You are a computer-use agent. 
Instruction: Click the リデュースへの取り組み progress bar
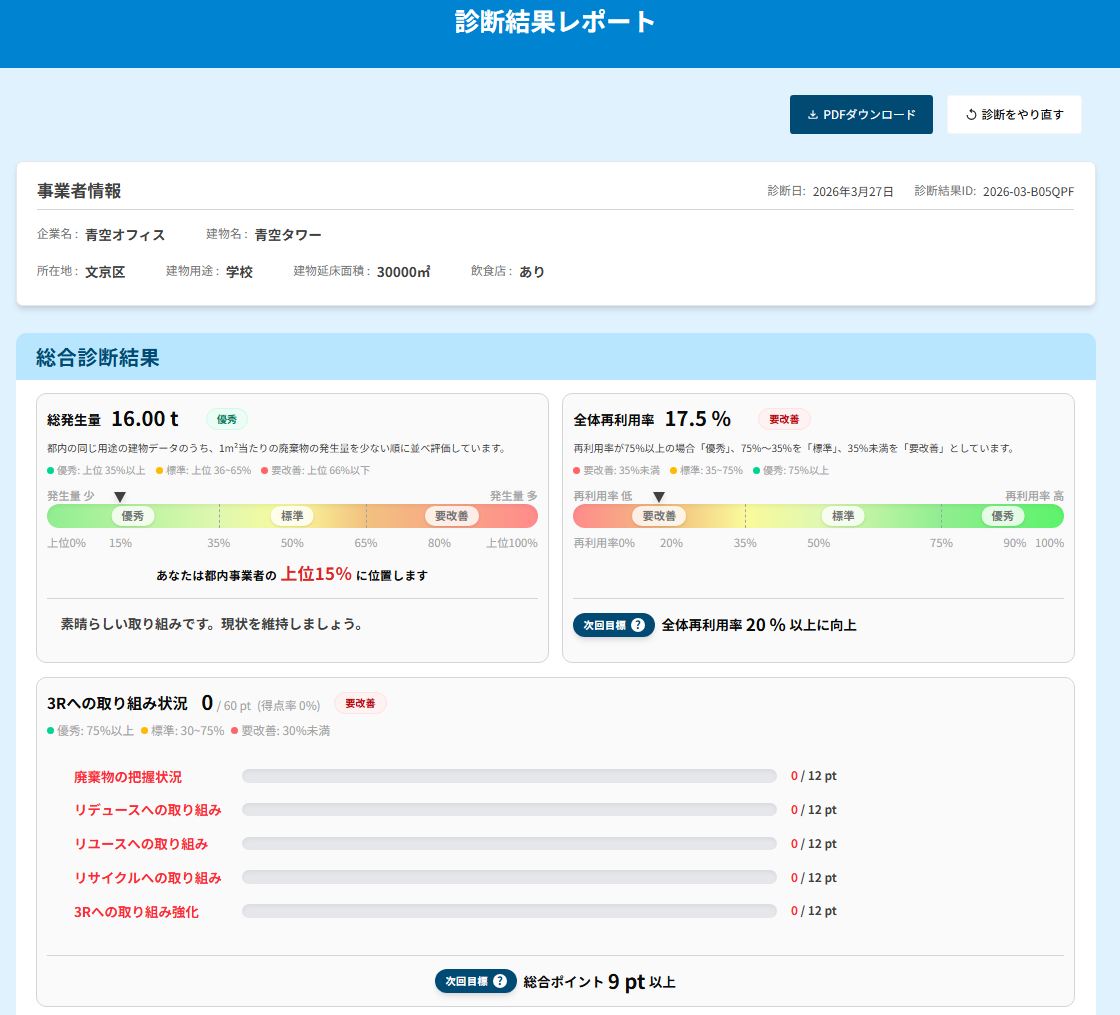point(509,810)
